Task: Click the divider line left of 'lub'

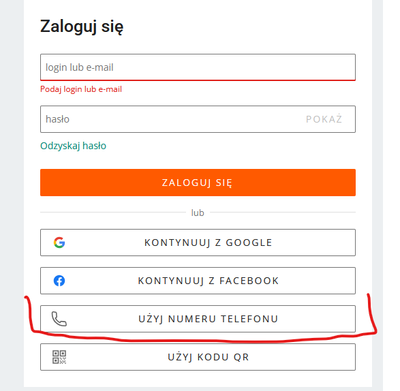Action: tap(113, 212)
